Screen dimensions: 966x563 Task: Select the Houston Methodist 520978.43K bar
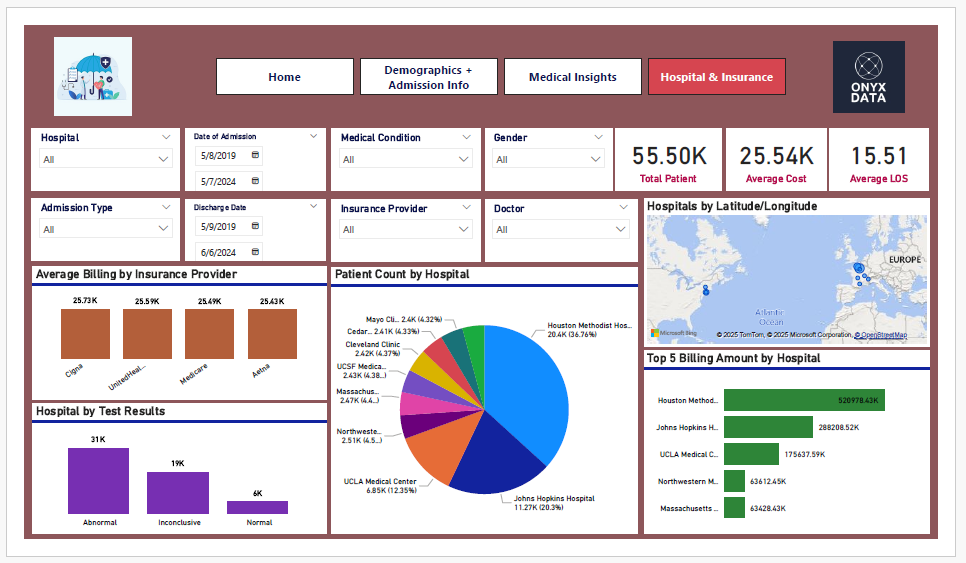click(805, 400)
